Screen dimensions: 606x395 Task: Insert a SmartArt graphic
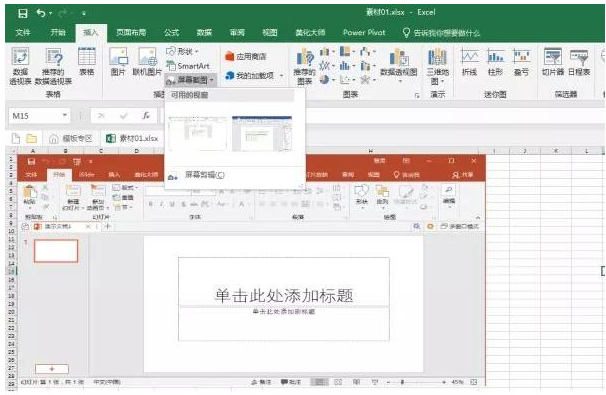point(188,66)
